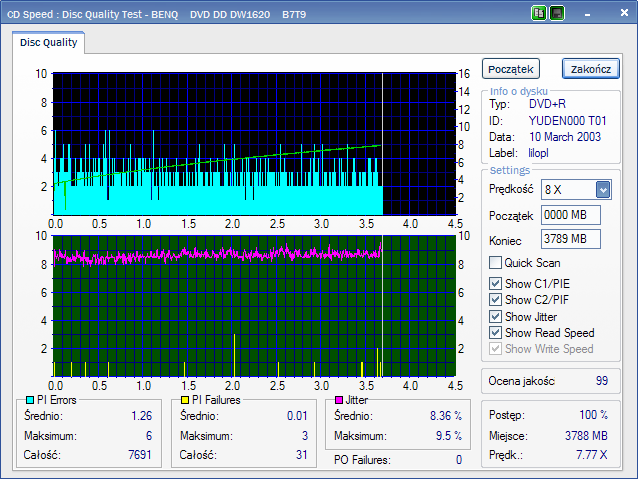
Task: Click the disc ID YUDEN000 T01
Action: [x=567, y=120]
